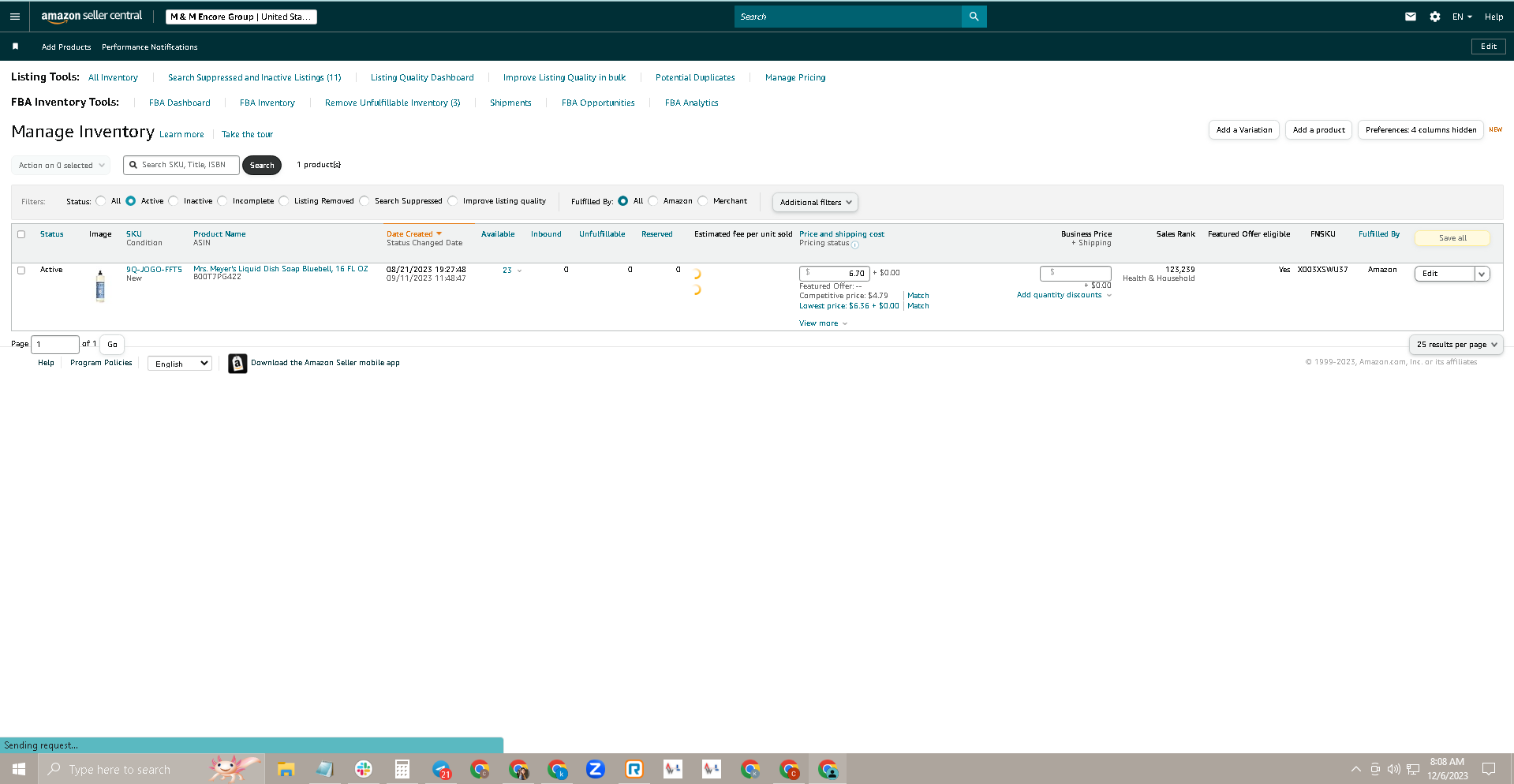Open the 25 results per page dropdown

[1456, 345]
